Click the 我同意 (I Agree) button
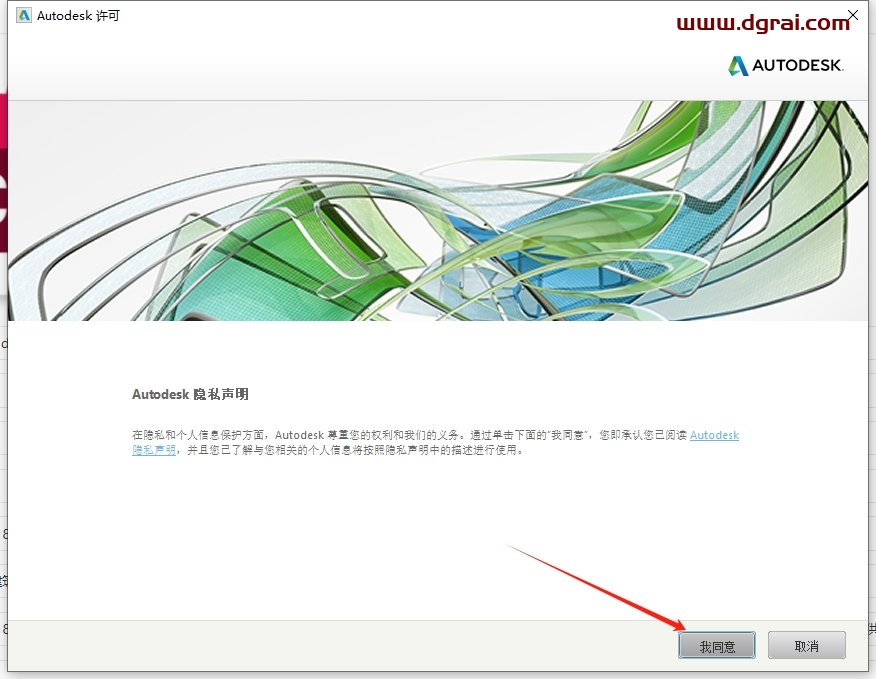 [x=717, y=645]
